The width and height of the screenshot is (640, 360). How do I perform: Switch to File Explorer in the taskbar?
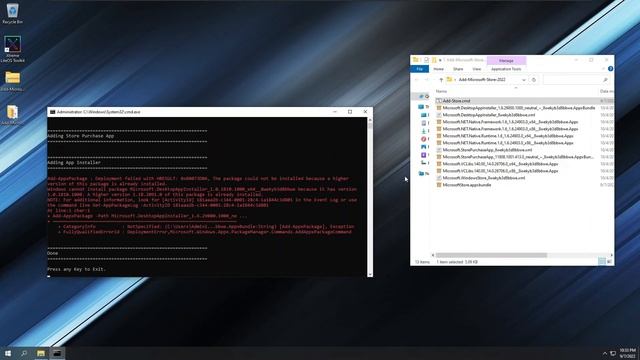(x=40, y=353)
